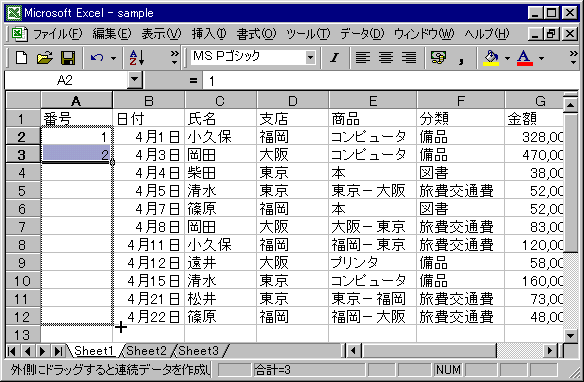This screenshot has width=584, height=382.
Task: Save the workbook with the floppy icon
Action: [x=68, y=58]
